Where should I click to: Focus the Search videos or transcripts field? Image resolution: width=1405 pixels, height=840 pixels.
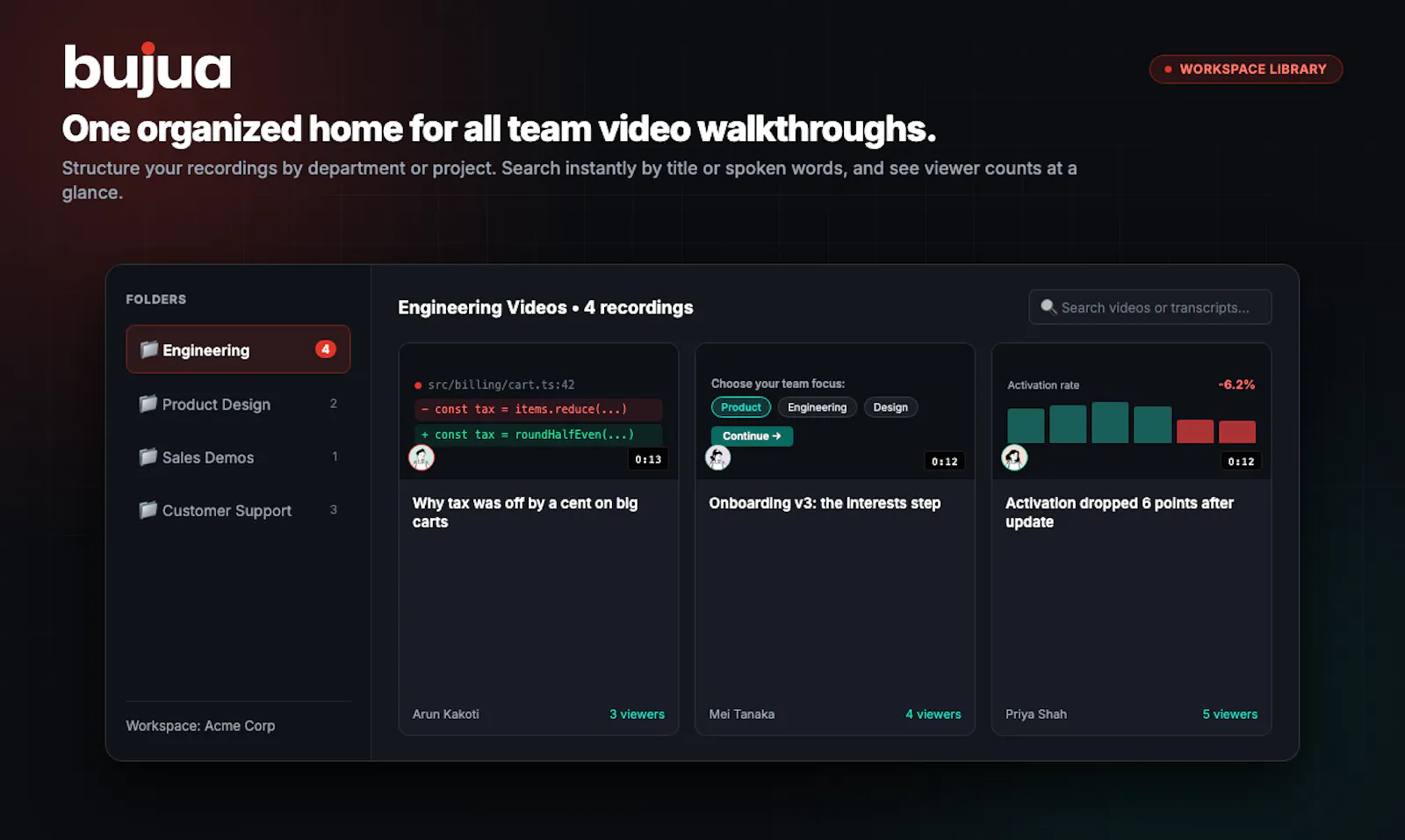pyautogui.click(x=1150, y=307)
